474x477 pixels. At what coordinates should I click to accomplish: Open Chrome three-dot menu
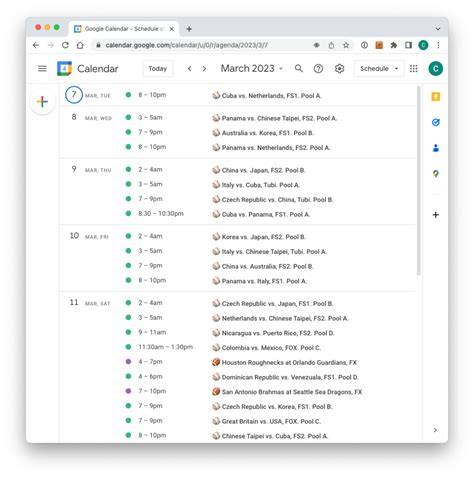point(438,45)
